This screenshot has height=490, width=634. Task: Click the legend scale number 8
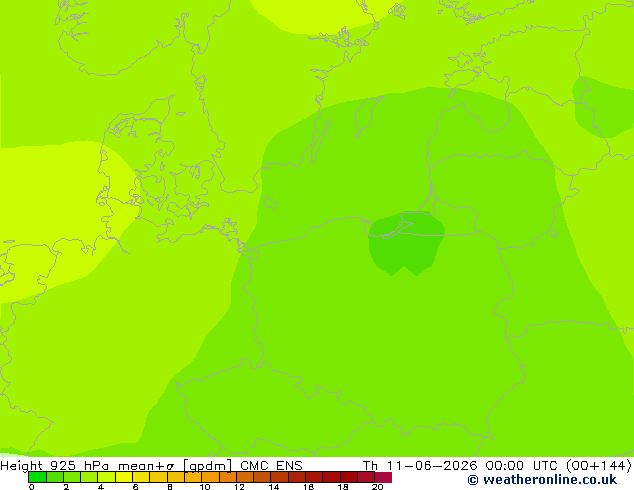(x=170, y=487)
